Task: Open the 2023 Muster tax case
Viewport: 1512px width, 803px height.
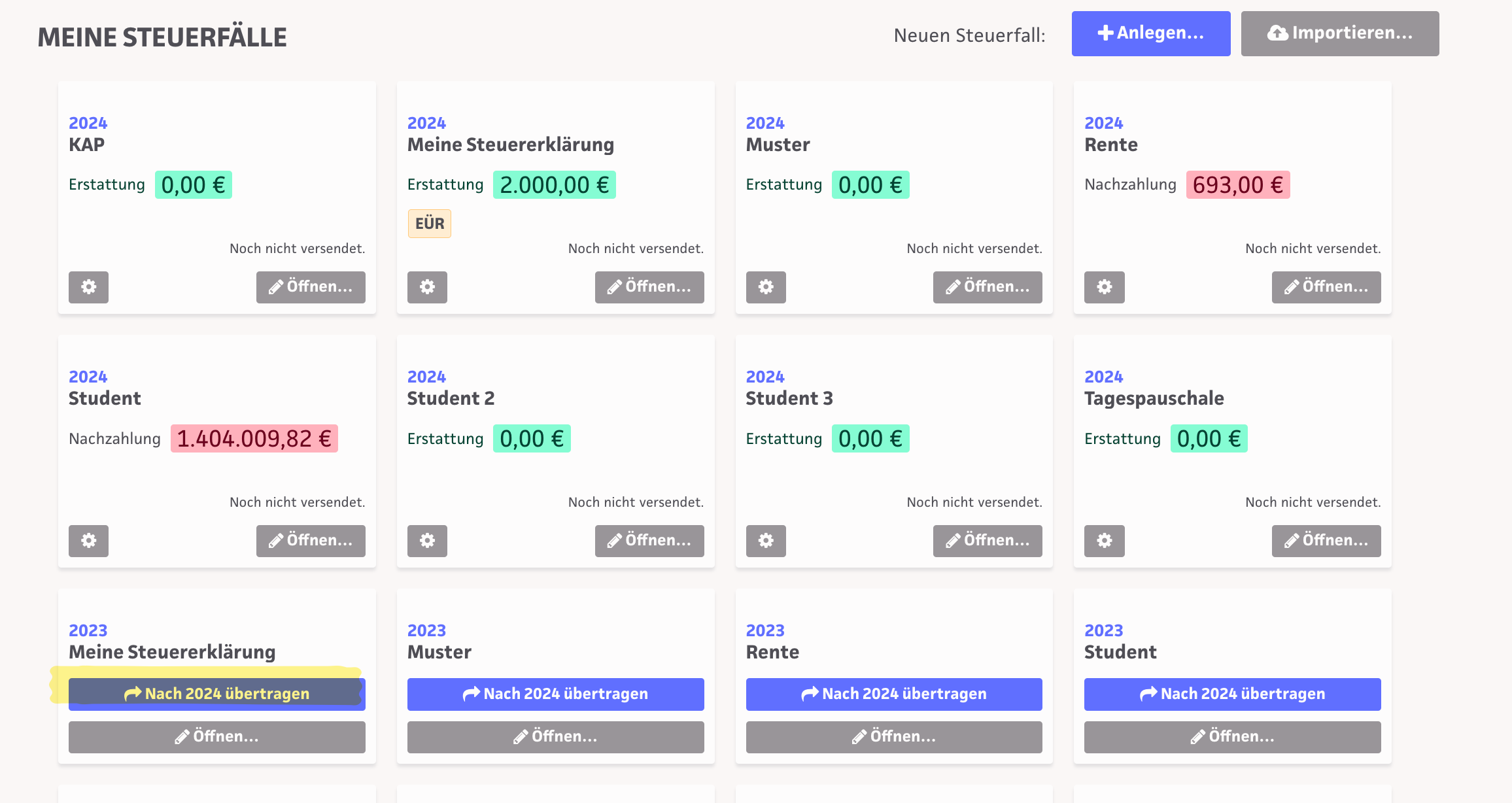Action: pyautogui.click(x=555, y=737)
